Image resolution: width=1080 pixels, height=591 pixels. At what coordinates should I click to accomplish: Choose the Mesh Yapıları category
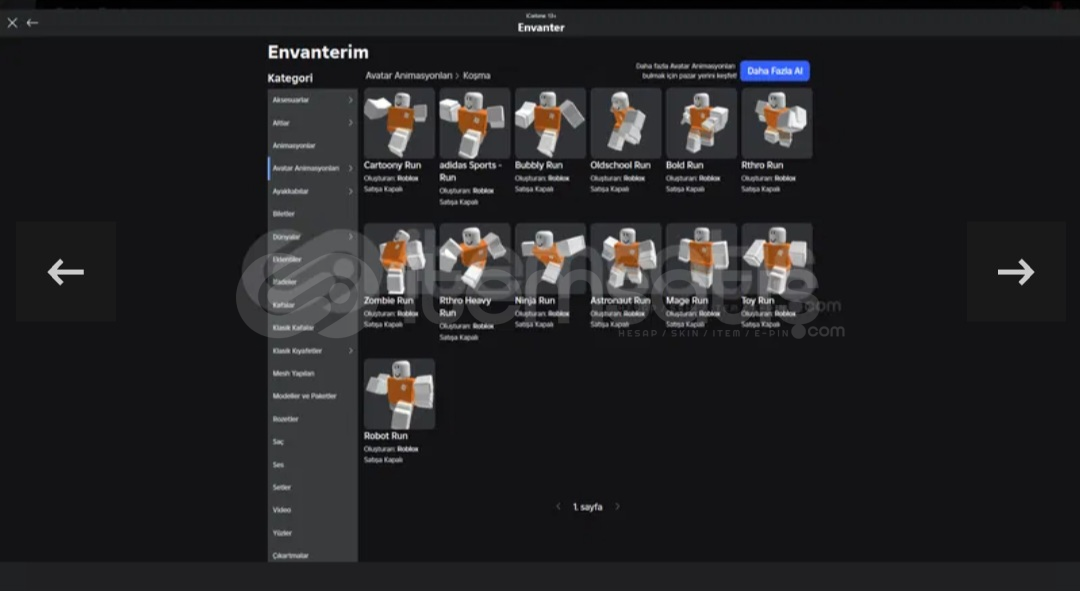[x=313, y=373]
